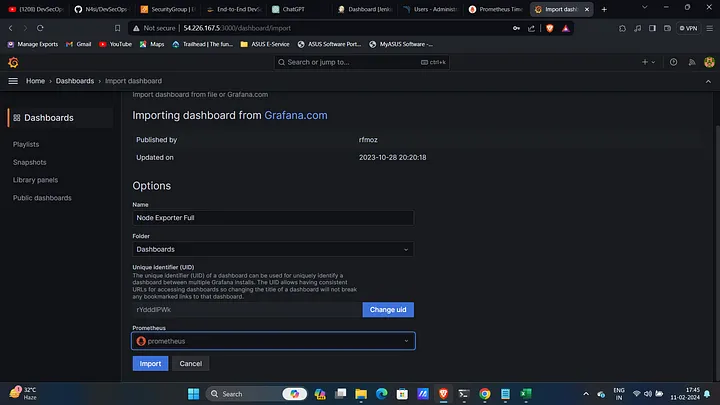Click the Cancel button
720x405 pixels.
(x=191, y=364)
